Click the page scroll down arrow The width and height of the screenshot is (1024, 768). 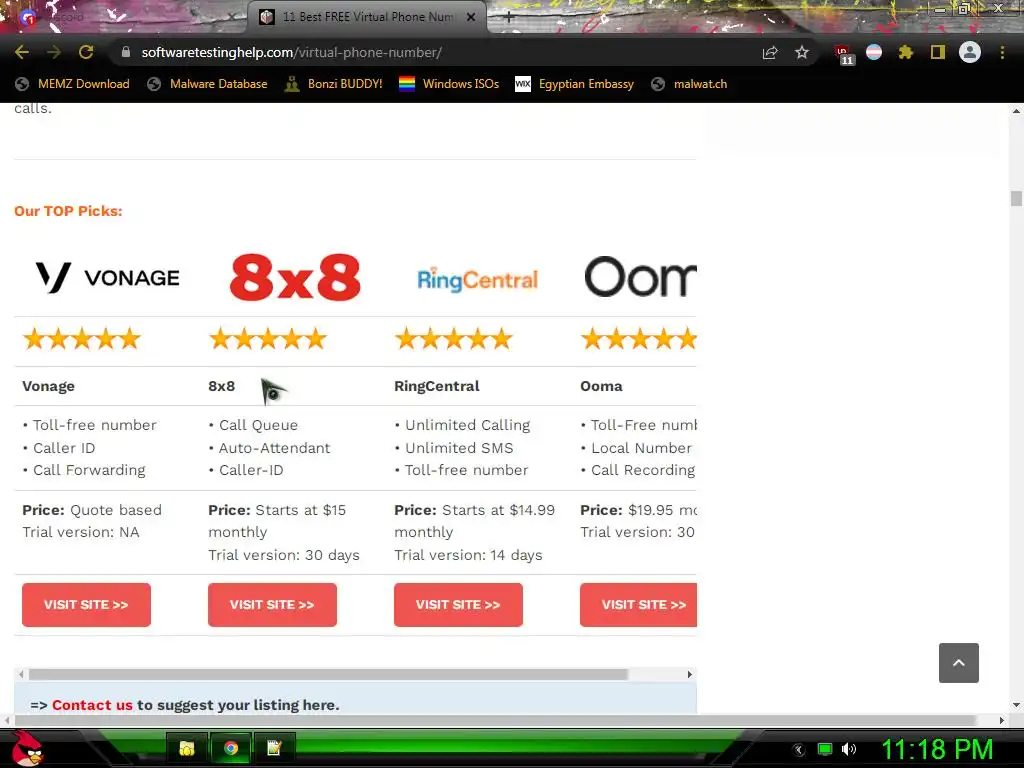(1016, 705)
